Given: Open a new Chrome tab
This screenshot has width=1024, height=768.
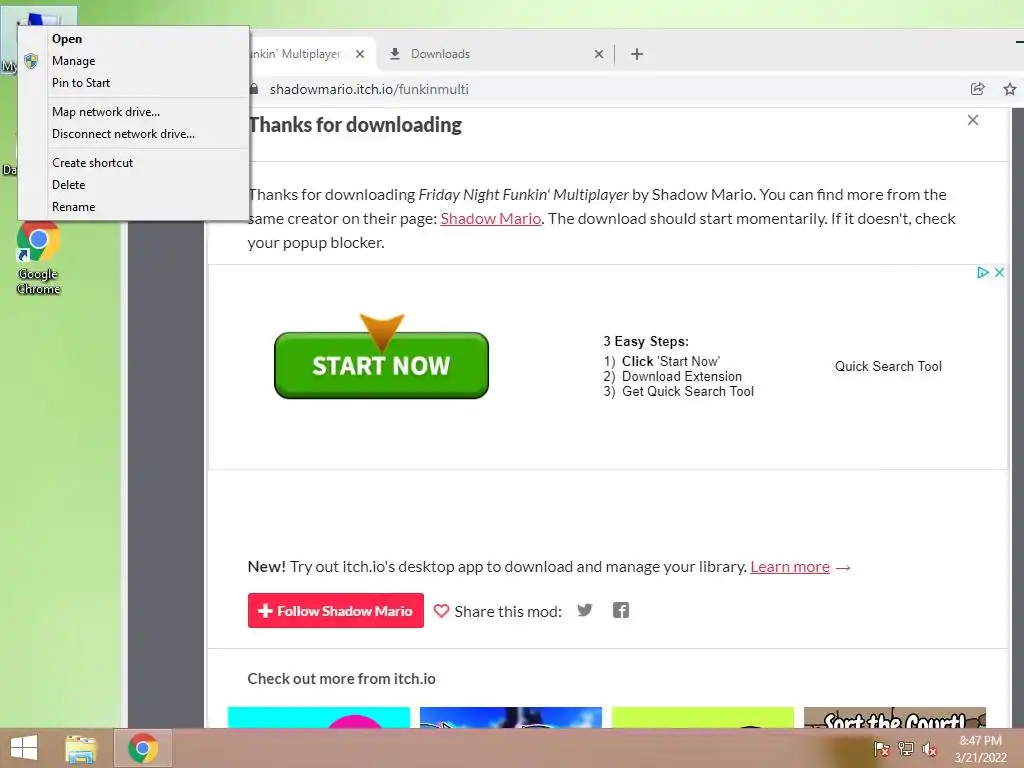Looking at the screenshot, I should 637,54.
